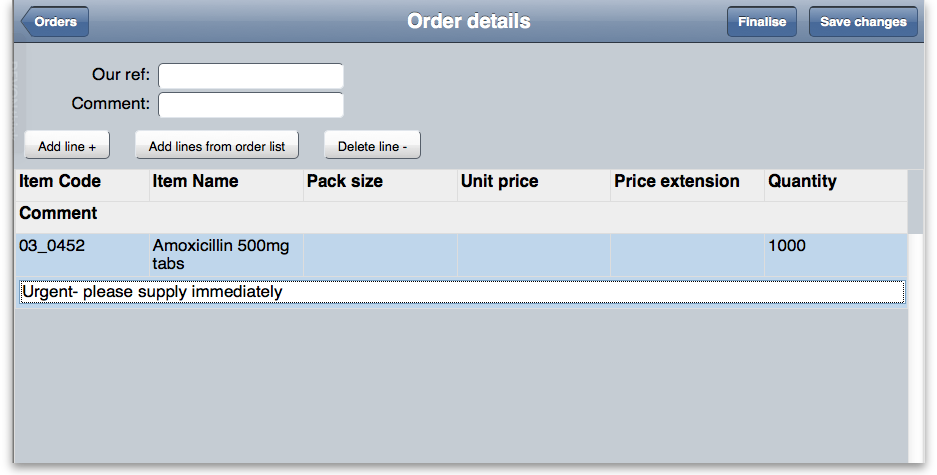
Task: Click Add lines from order list
Action: (x=217, y=146)
